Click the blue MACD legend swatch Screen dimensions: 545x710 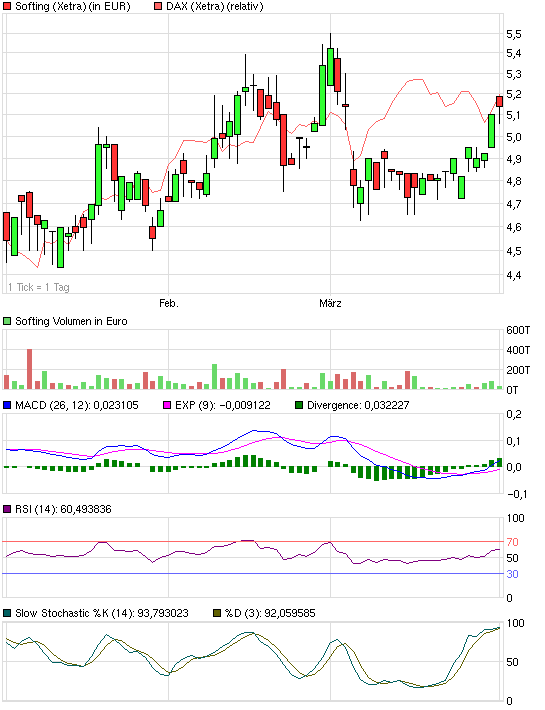point(7,405)
